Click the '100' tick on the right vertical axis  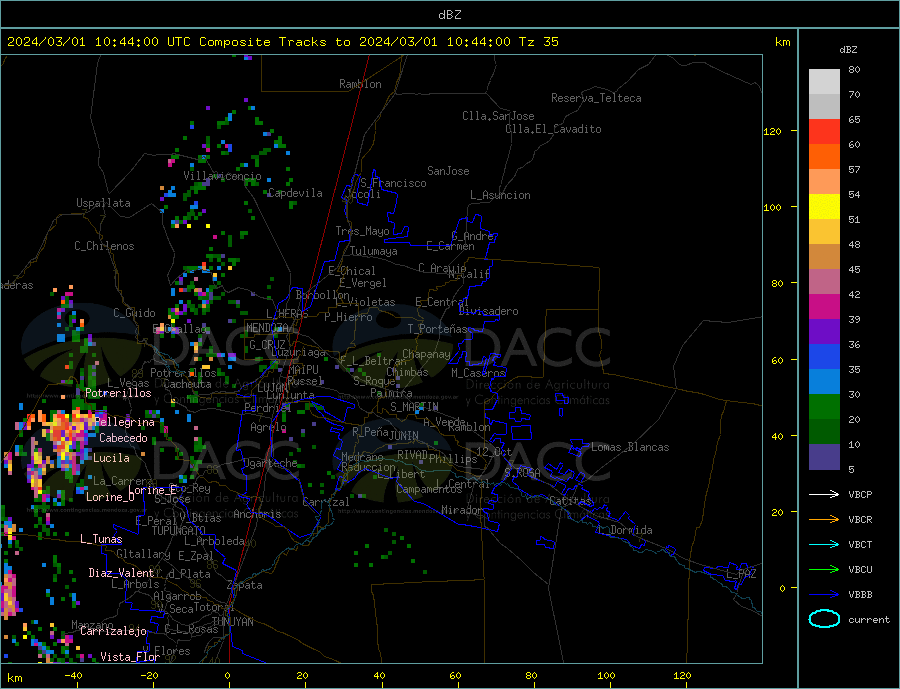coord(772,207)
